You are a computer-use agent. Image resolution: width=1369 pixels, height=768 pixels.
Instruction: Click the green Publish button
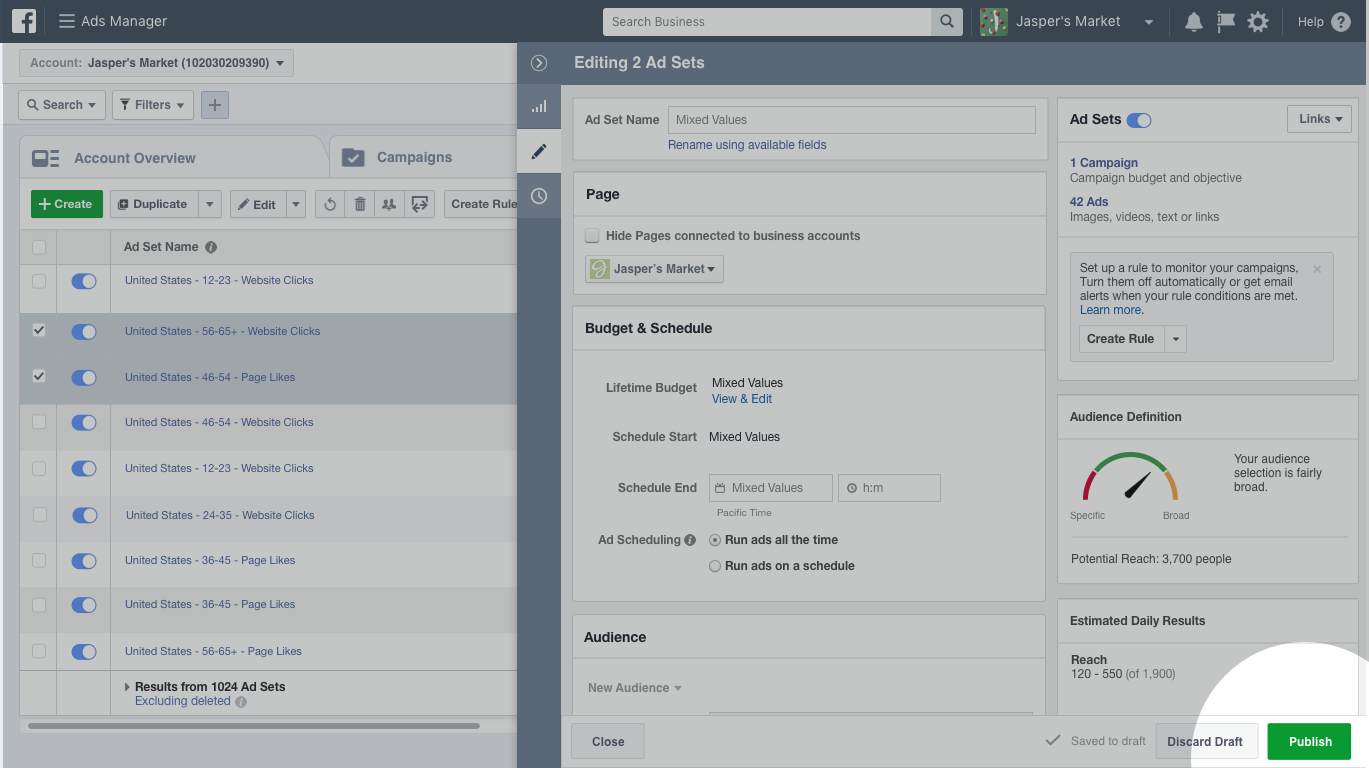pyautogui.click(x=1309, y=741)
